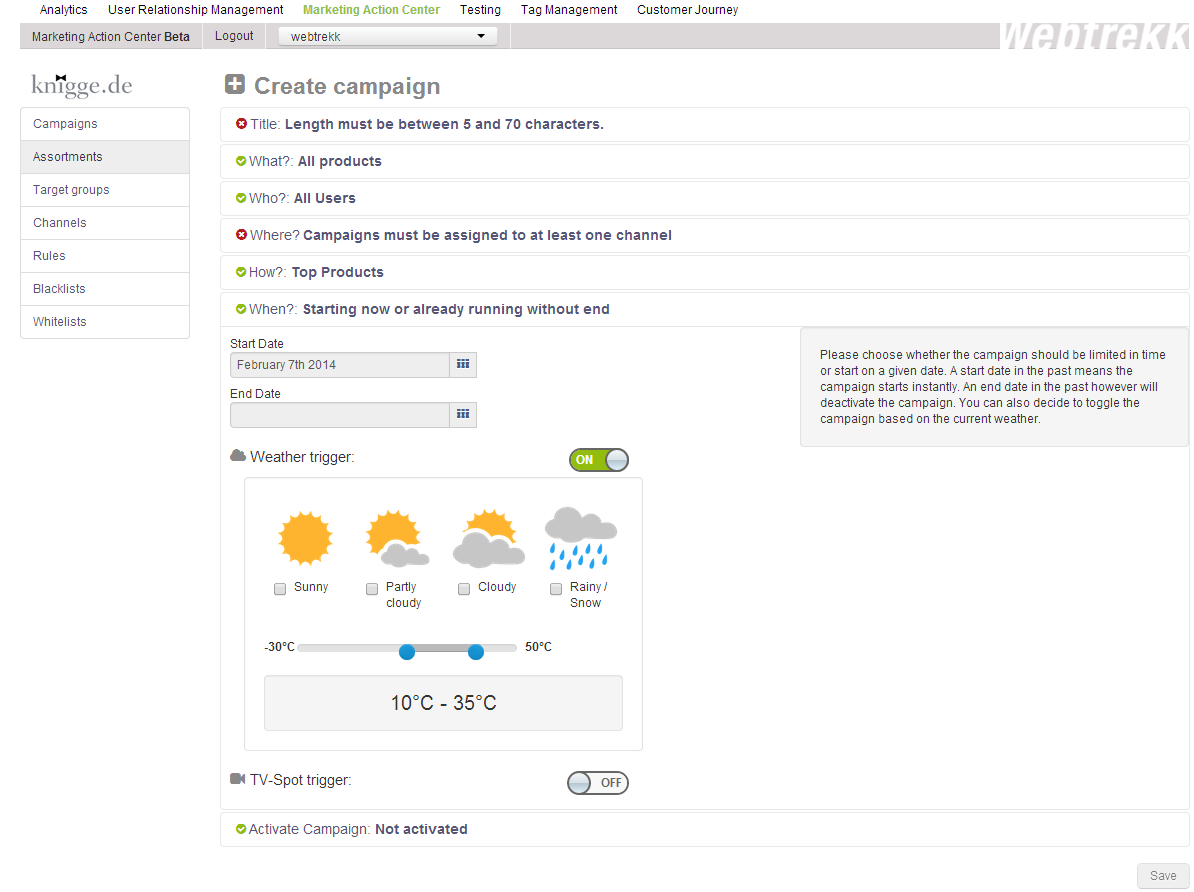Click the Cloudy weather icon

[x=488, y=538]
